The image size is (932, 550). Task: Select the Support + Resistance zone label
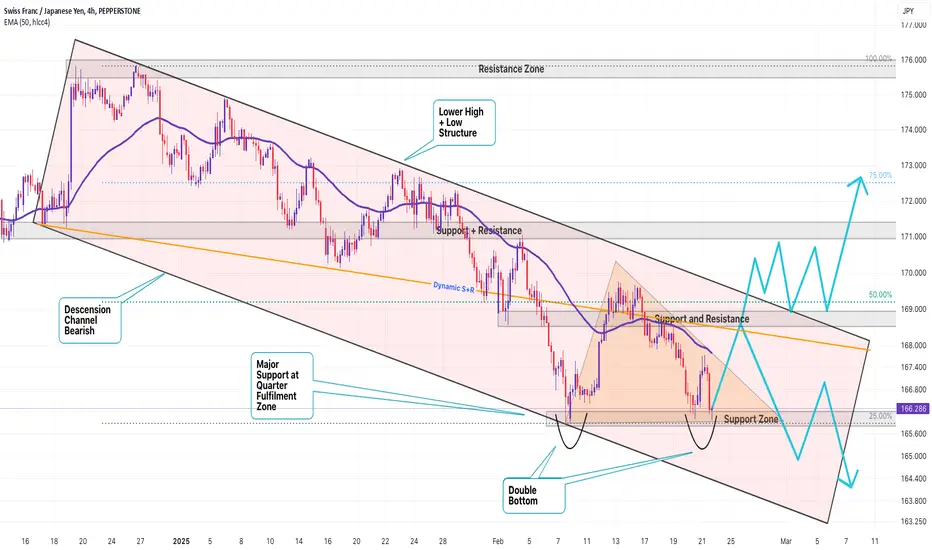479,231
